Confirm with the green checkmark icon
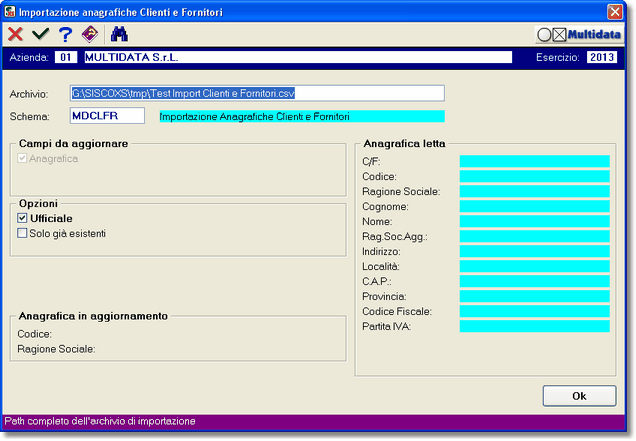This screenshot has width=636, height=441. coord(41,34)
